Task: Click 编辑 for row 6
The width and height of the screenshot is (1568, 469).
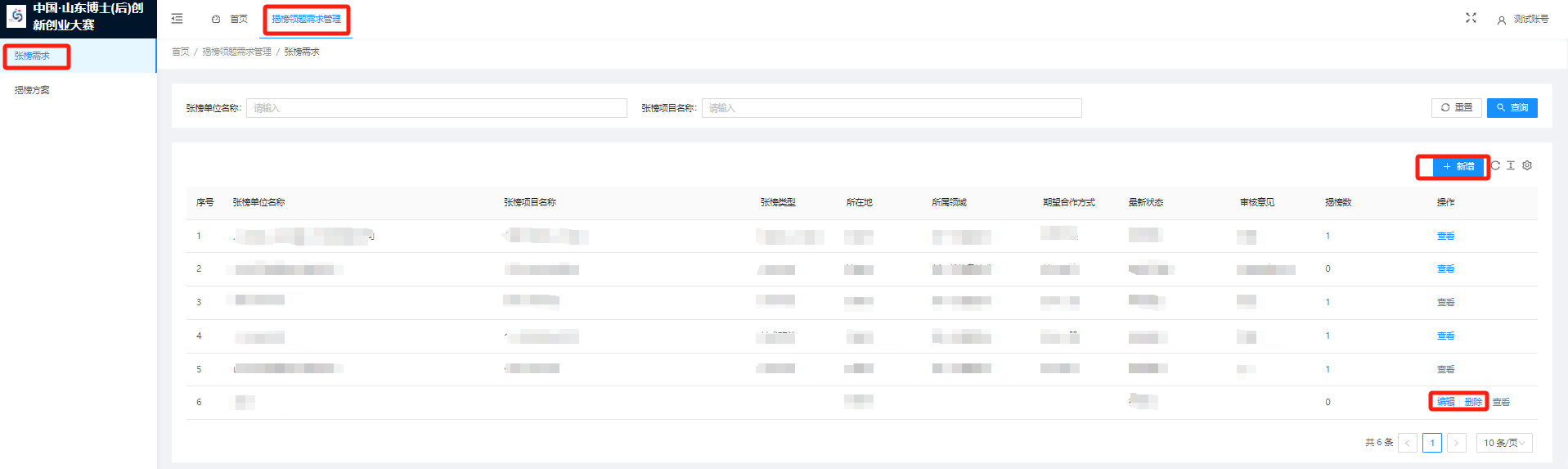Action: point(1445,402)
